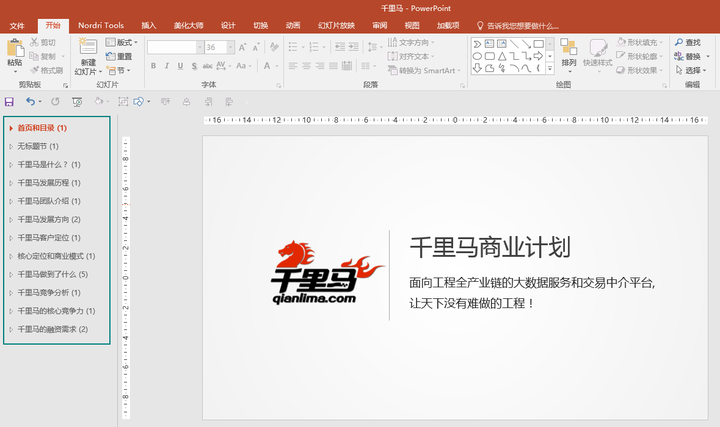720x427 pixels.
Task: Save the presentation from quick access
Action: [9, 101]
